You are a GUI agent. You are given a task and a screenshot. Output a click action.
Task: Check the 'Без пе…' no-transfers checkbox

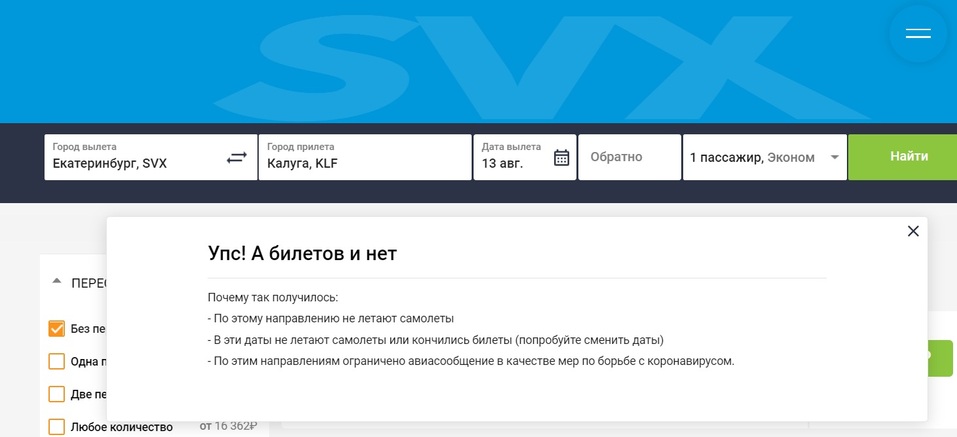(57, 329)
